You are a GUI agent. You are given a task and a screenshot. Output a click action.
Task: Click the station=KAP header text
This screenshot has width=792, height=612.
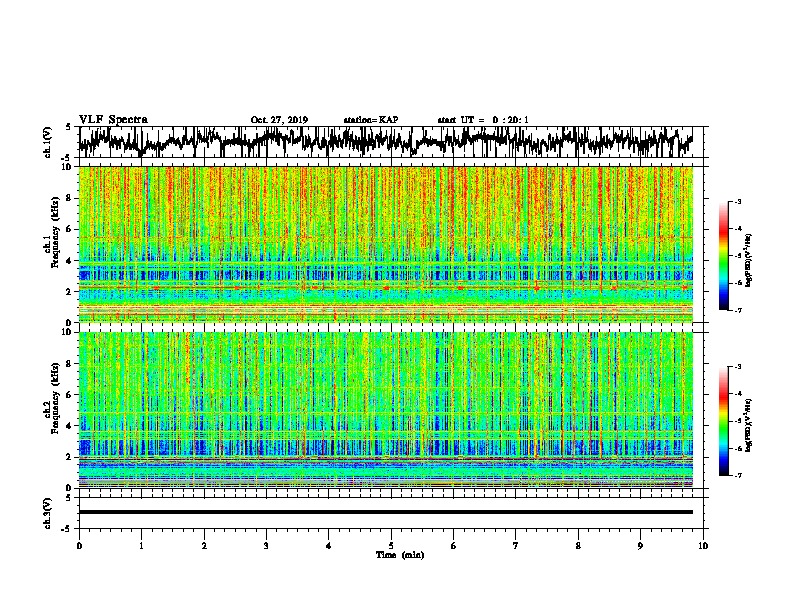click(x=371, y=120)
